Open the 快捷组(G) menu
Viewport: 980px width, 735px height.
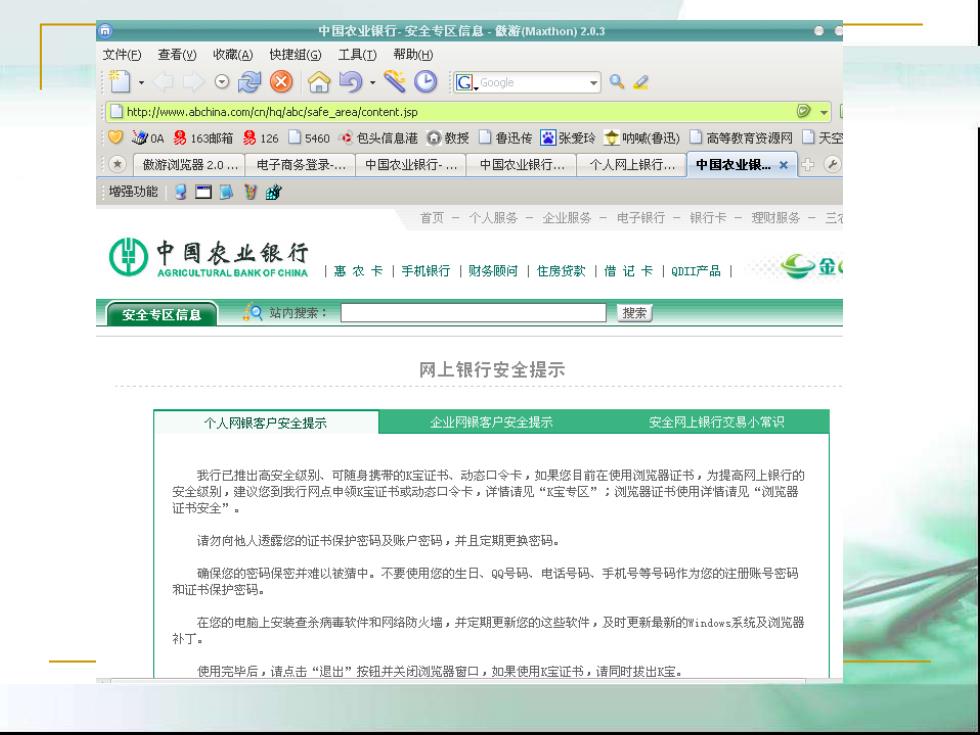(295, 55)
